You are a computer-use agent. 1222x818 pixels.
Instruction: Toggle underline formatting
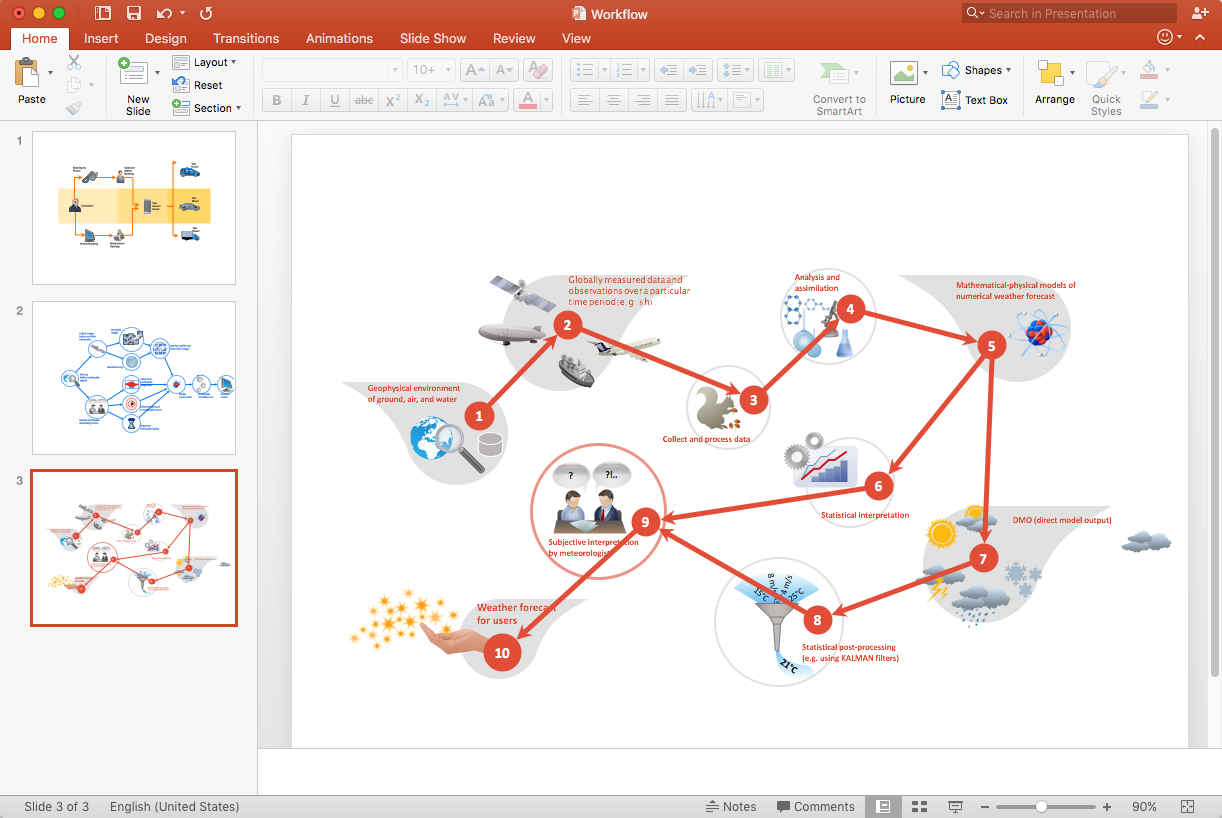[334, 100]
